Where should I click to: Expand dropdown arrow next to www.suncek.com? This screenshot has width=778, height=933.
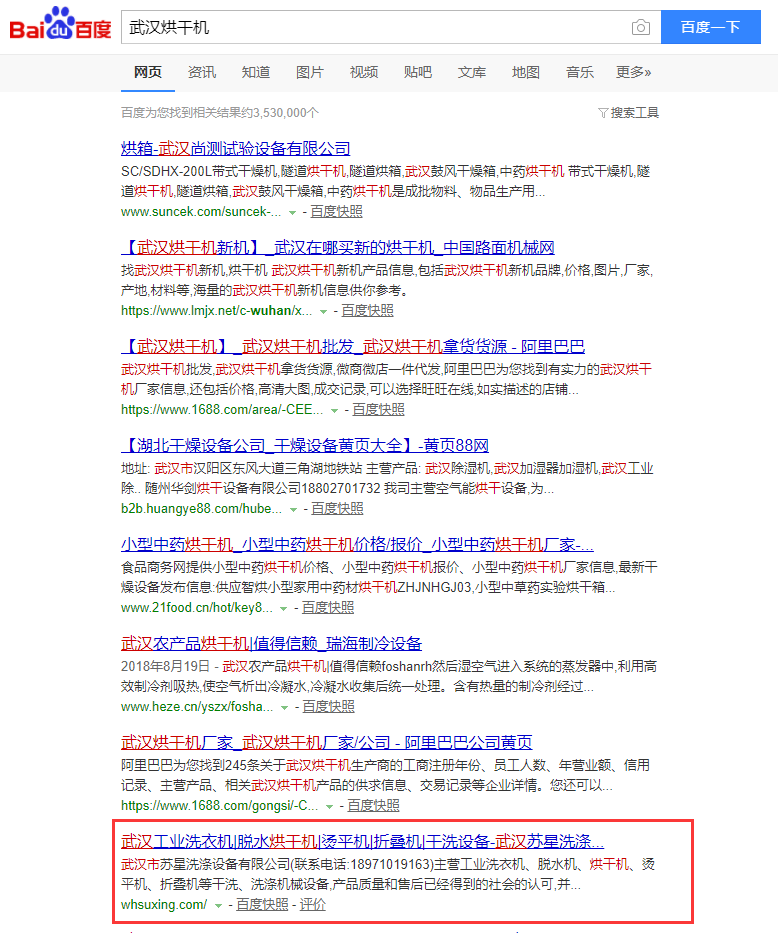pos(292,212)
